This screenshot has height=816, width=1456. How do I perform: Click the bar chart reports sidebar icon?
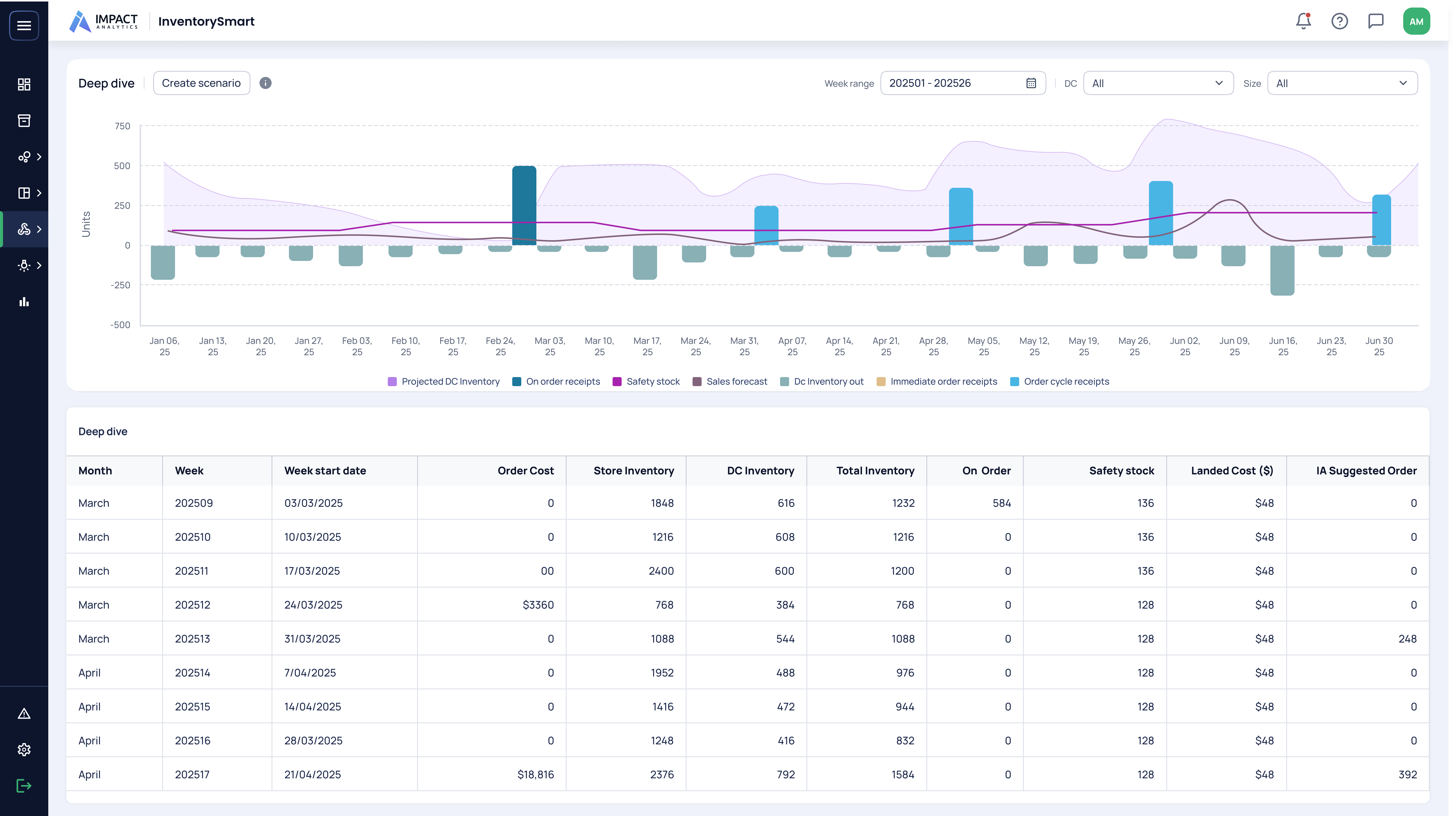(x=24, y=302)
